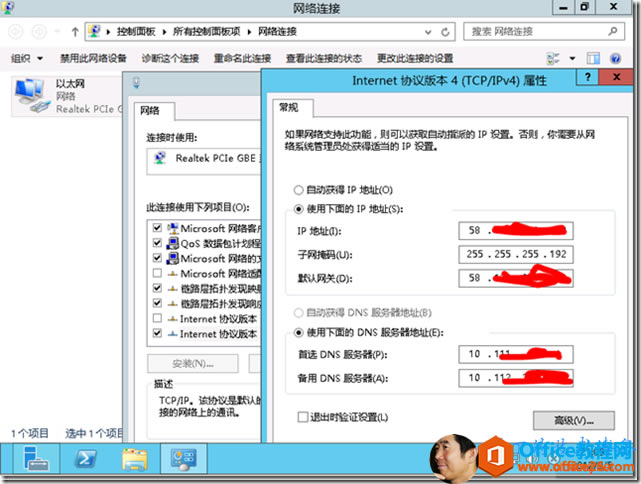Click 所有控制面板项 in the breadcrumb

[x=206, y=31]
